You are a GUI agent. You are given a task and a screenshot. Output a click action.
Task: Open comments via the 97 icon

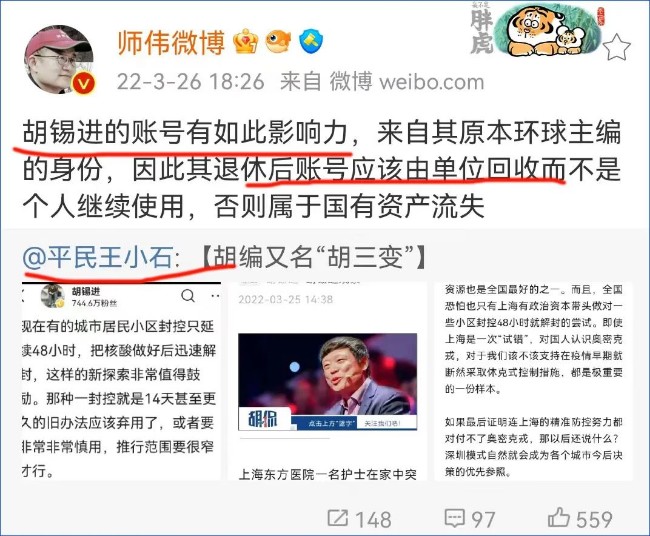[470, 519]
